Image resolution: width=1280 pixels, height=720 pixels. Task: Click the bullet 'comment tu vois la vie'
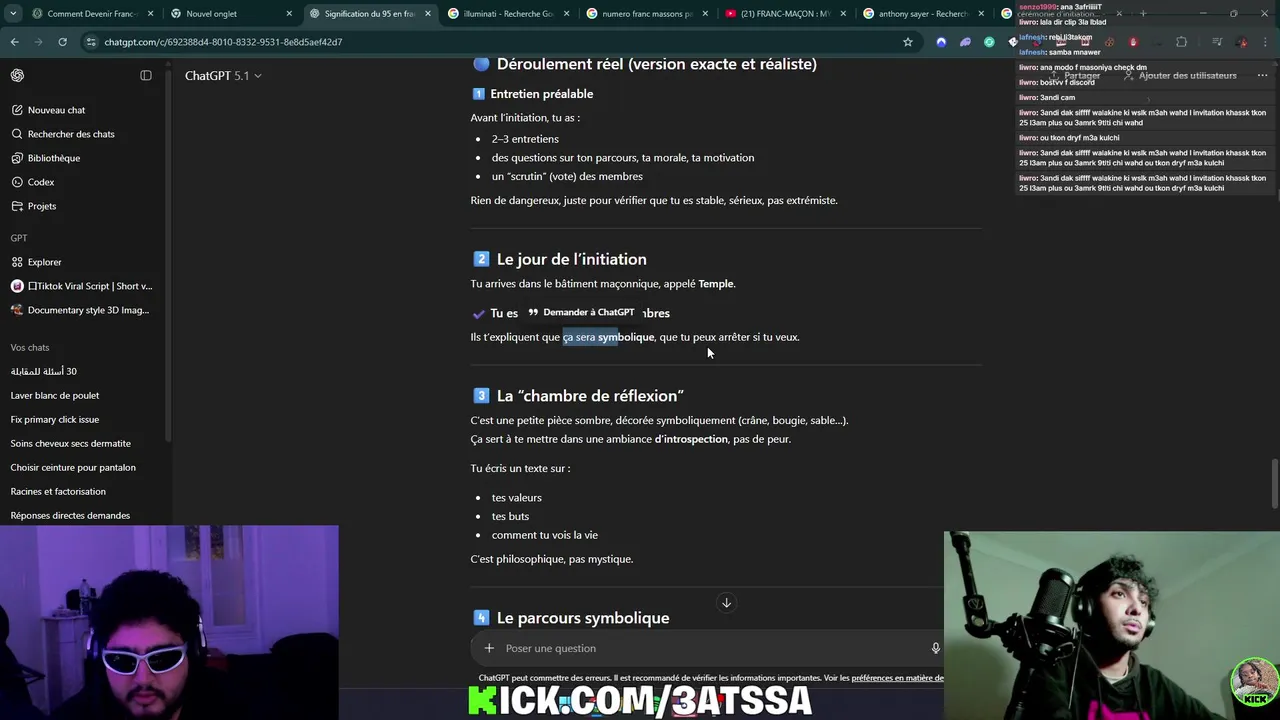coord(545,535)
